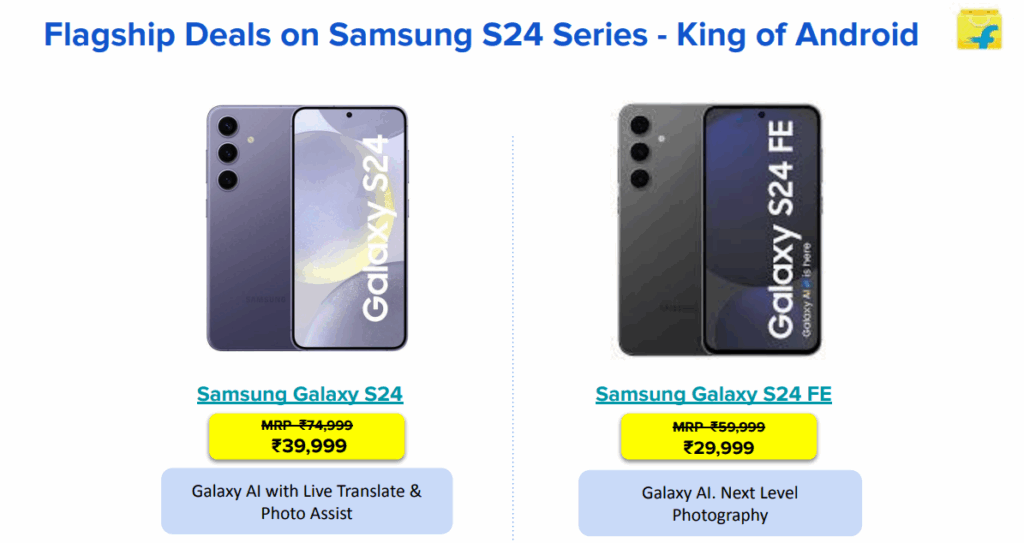Screen dimensions: 1024x543
Task: Click bottom rear camera lens on violet S24
Action: point(226,180)
